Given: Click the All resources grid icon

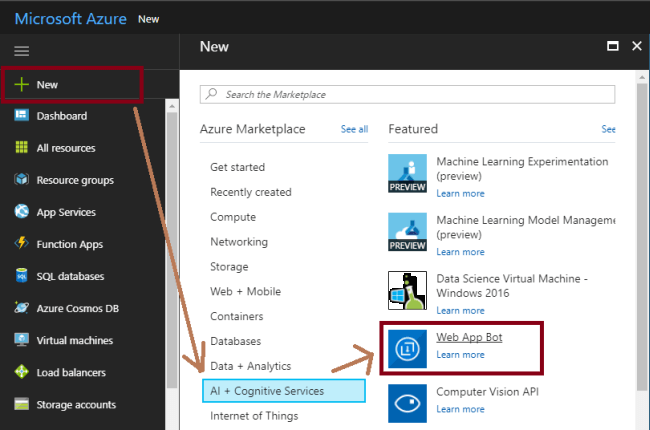Looking at the screenshot, I should (21, 148).
